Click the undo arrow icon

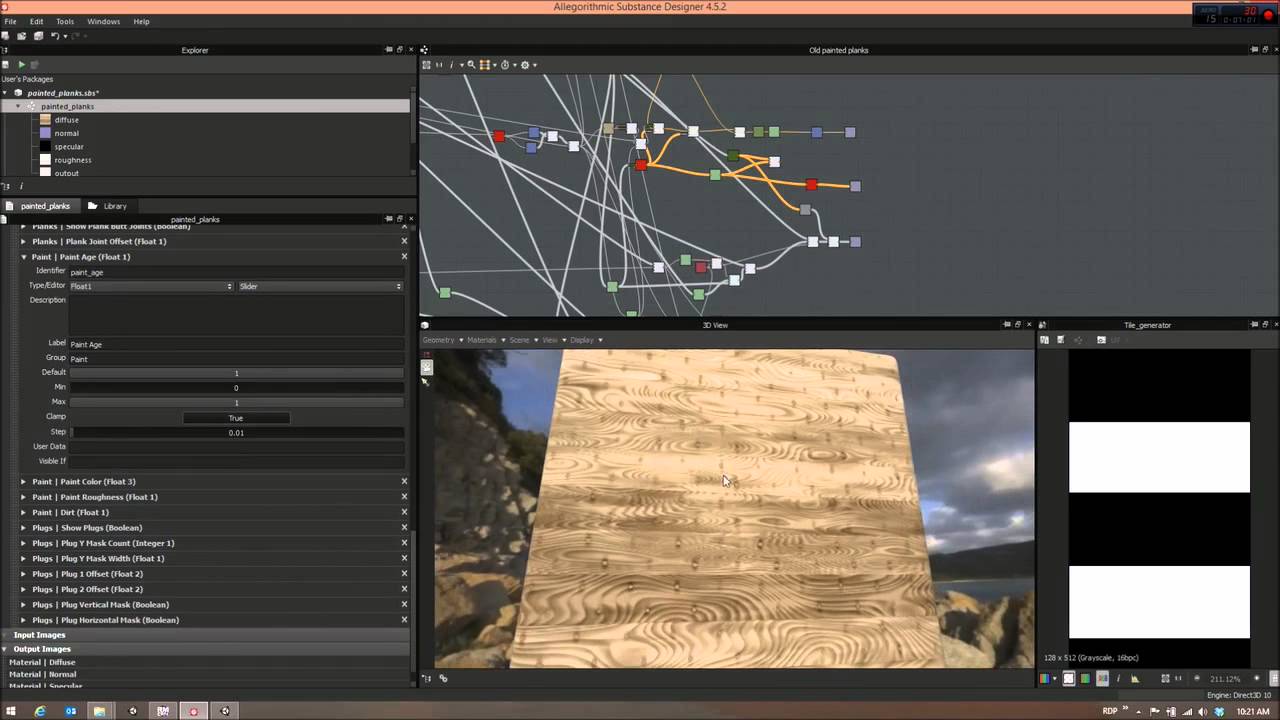[x=55, y=36]
